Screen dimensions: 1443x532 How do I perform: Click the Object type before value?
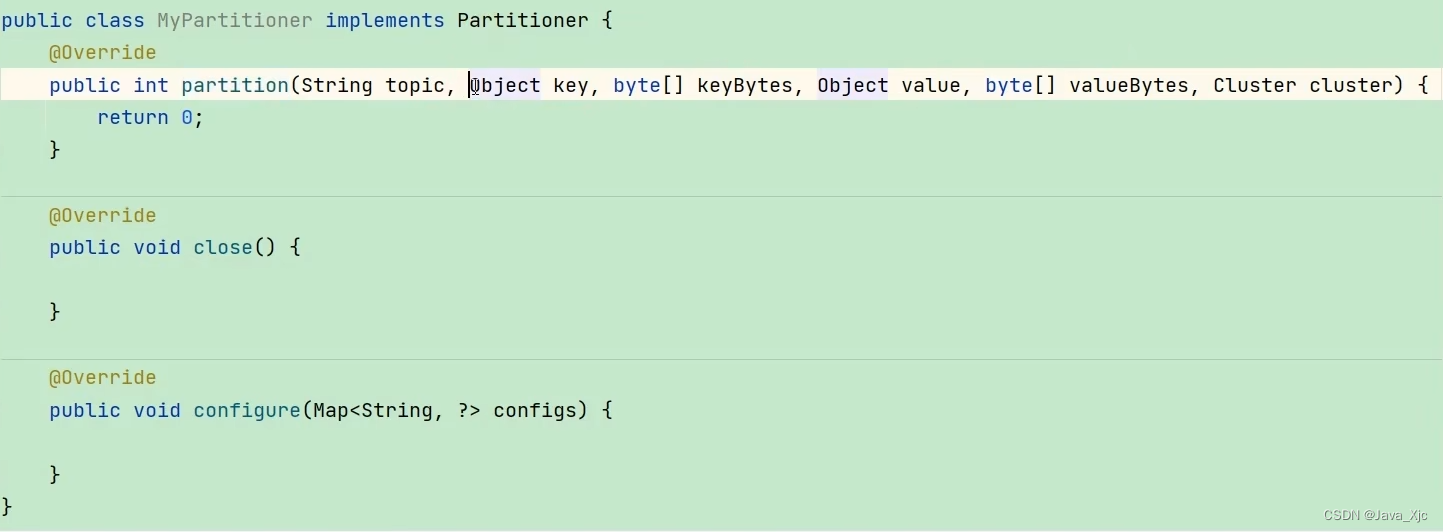(x=853, y=85)
